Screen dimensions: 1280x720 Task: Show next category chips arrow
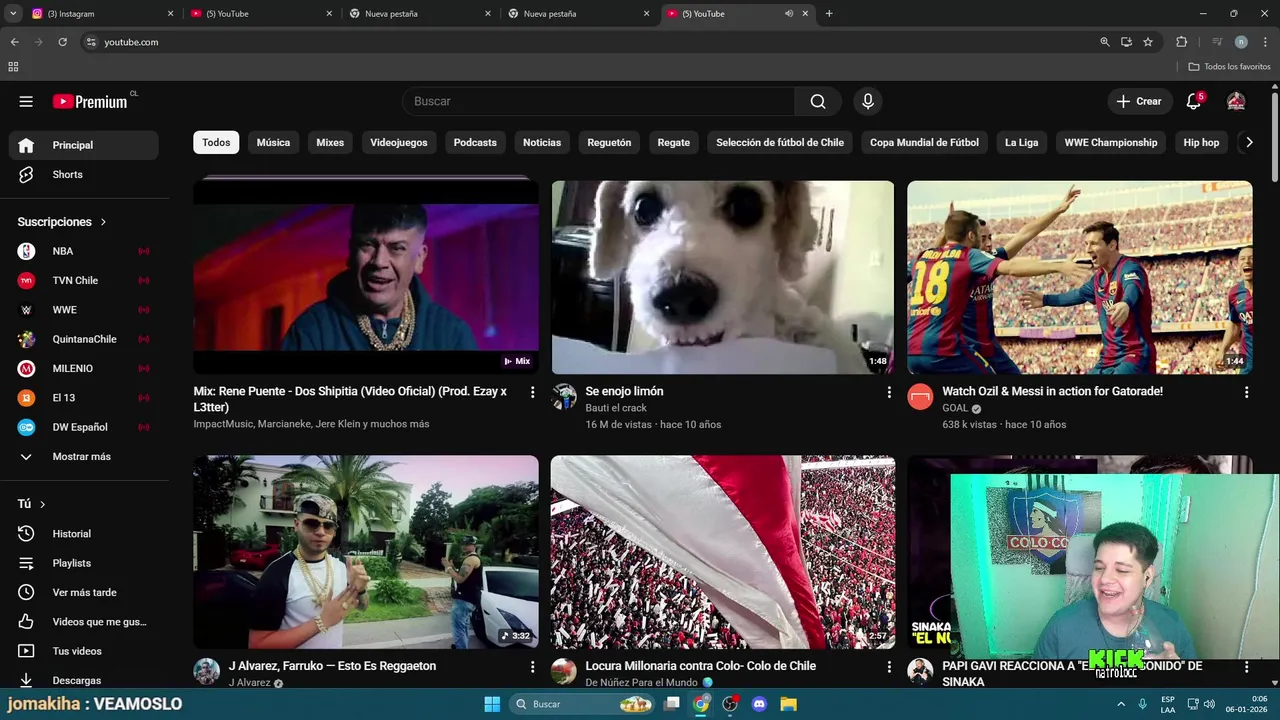tap(1248, 142)
